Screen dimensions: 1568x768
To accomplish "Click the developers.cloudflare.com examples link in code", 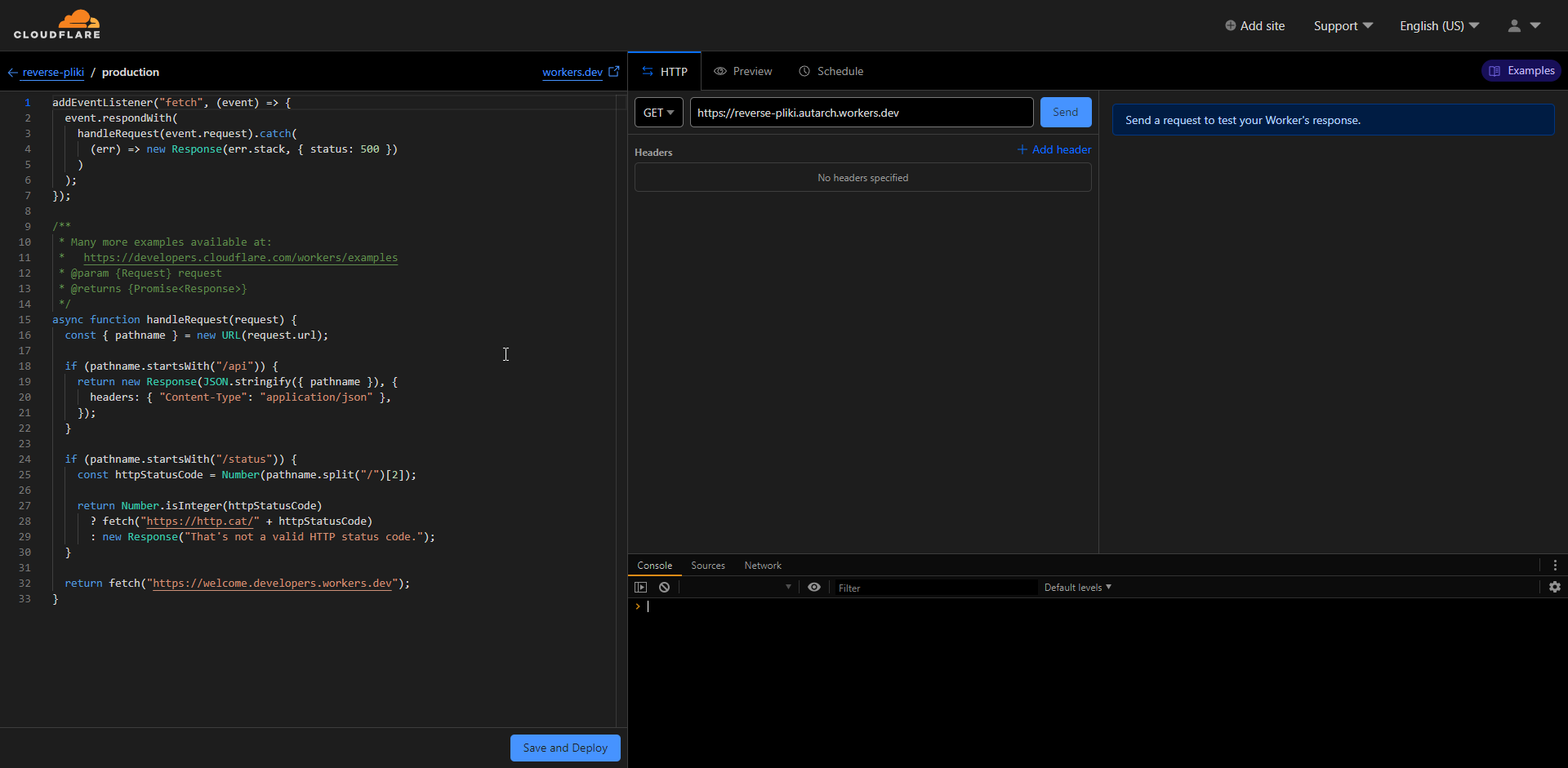I will (x=241, y=258).
